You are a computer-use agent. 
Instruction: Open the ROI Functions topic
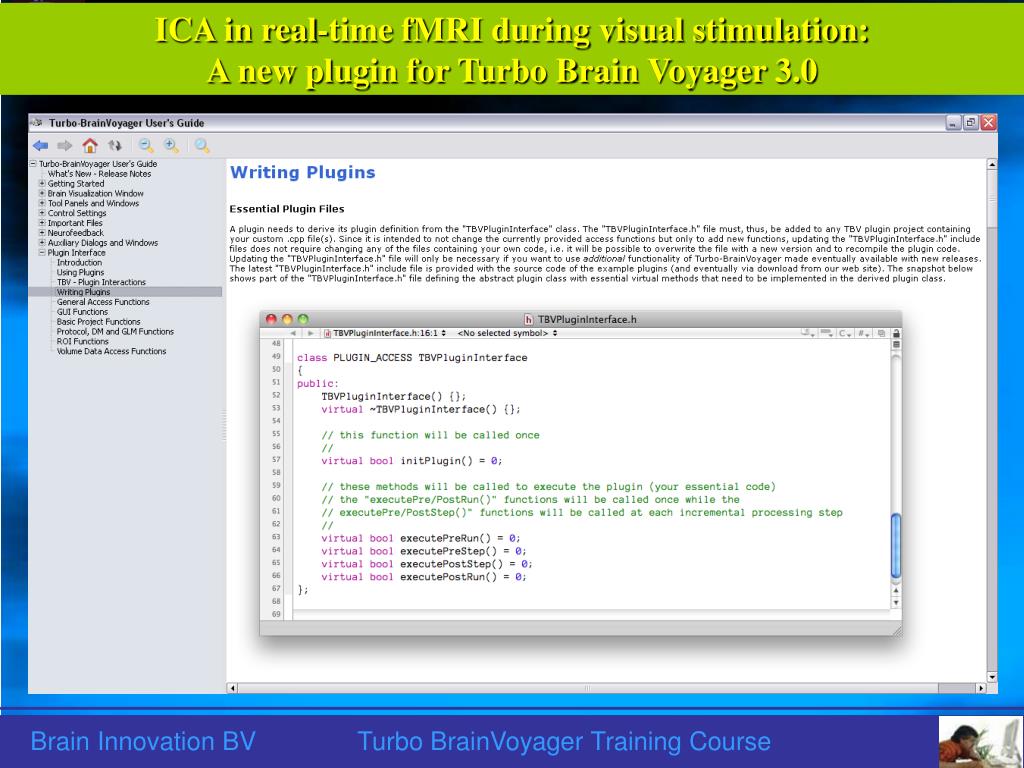pos(83,341)
